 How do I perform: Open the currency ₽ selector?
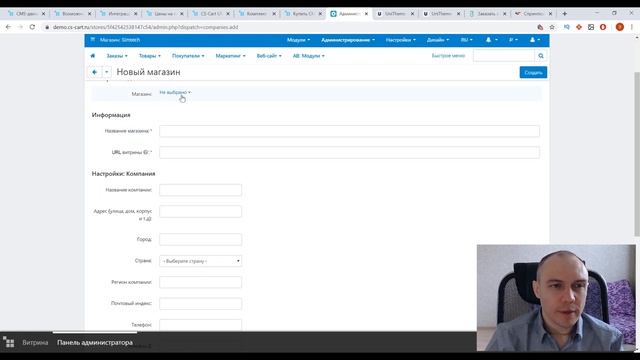click(x=513, y=40)
